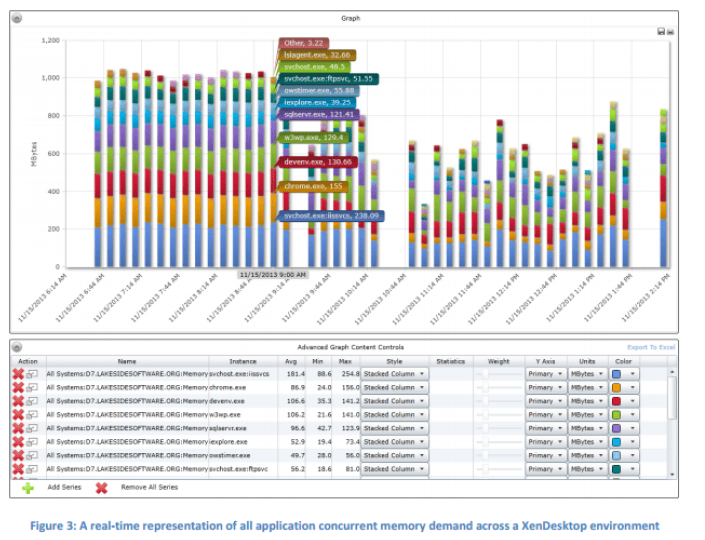Viewport: 705px width, 540px height.
Task: Click the Weight slider for the iexplore.exe row
Action: point(499,442)
